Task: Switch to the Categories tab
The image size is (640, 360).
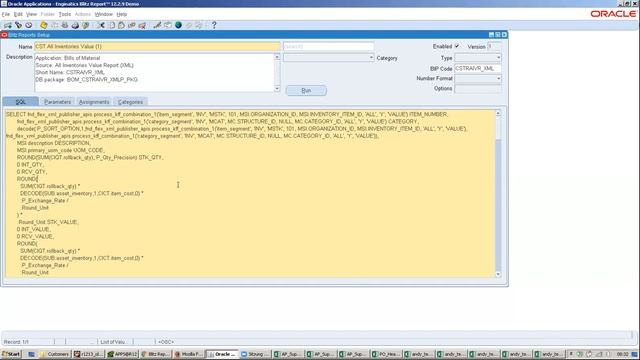Action: pyautogui.click(x=131, y=102)
